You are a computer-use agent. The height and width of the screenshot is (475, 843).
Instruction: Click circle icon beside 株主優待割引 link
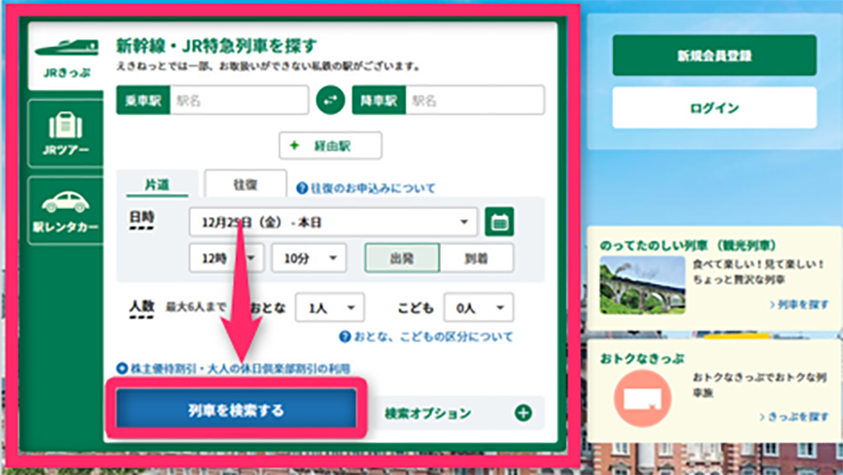[x=122, y=369]
